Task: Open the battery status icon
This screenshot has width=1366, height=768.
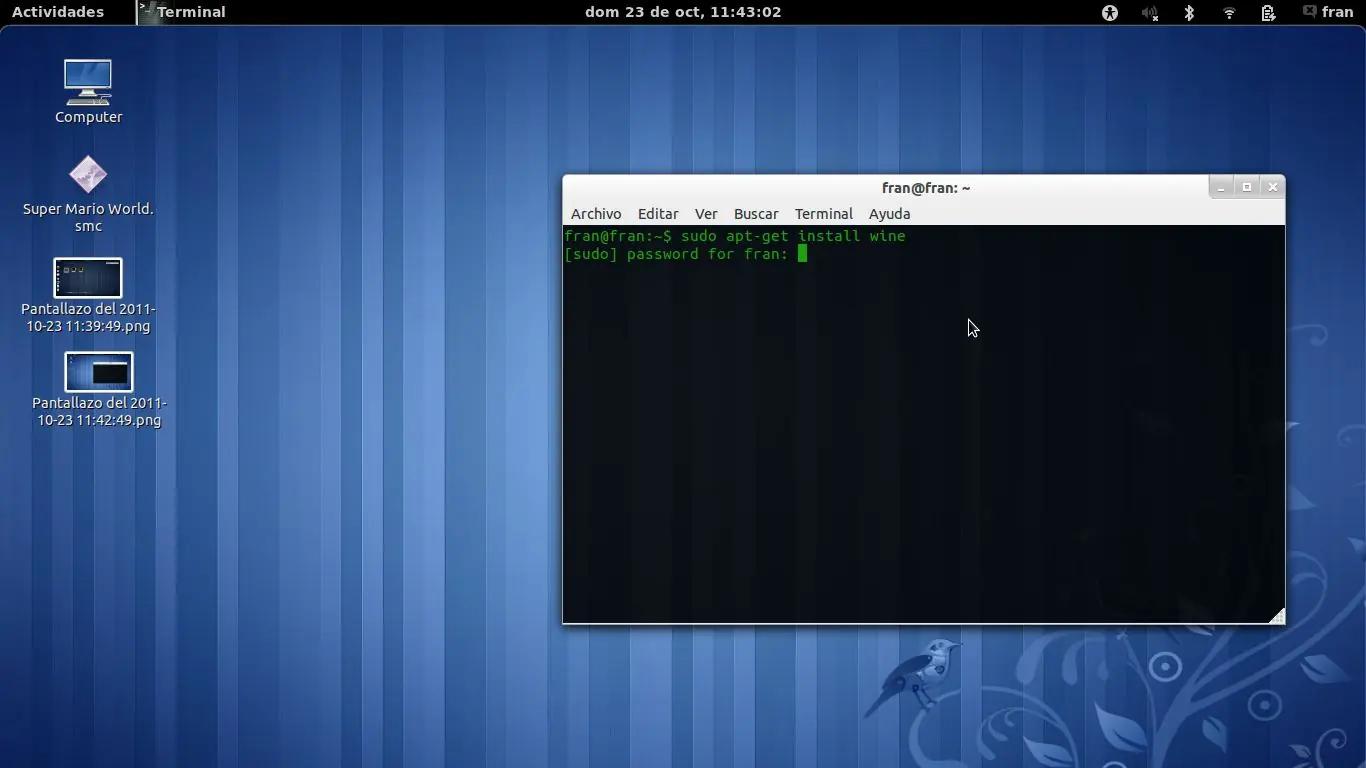Action: [x=1268, y=13]
